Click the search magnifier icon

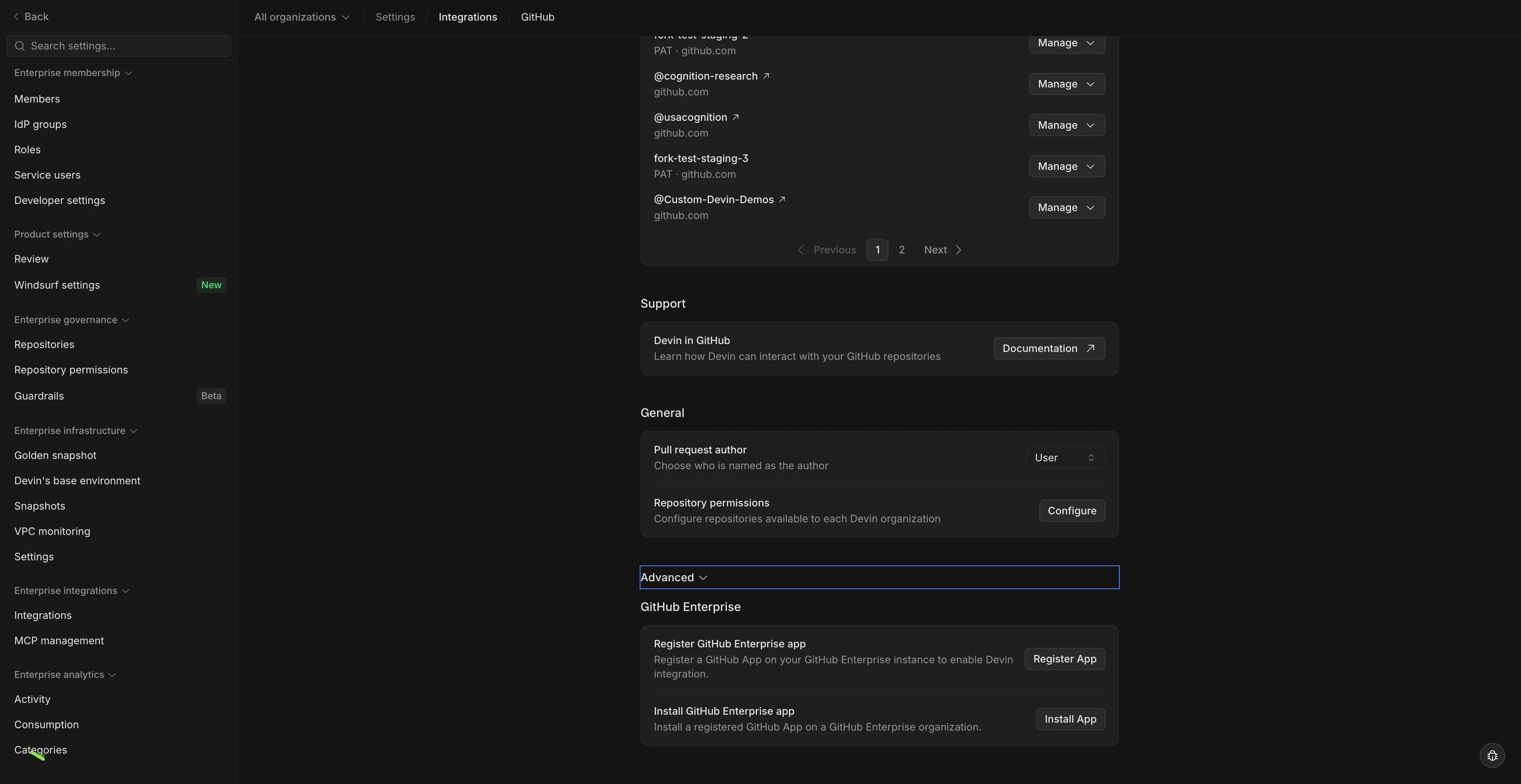(x=19, y=46)
